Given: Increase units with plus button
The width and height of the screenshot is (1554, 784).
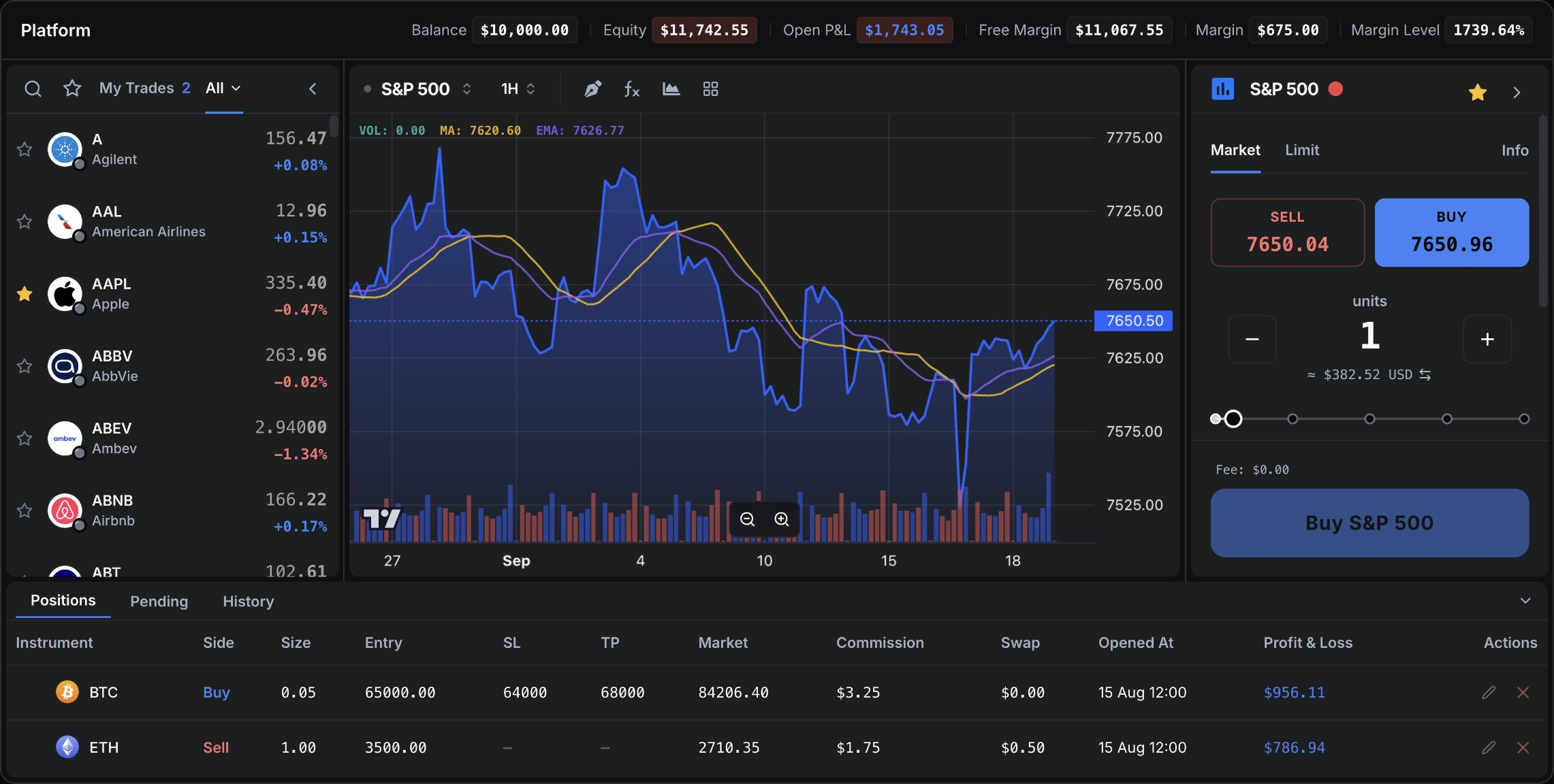Looking at the screenshot, I should (x=1487, y=339).
